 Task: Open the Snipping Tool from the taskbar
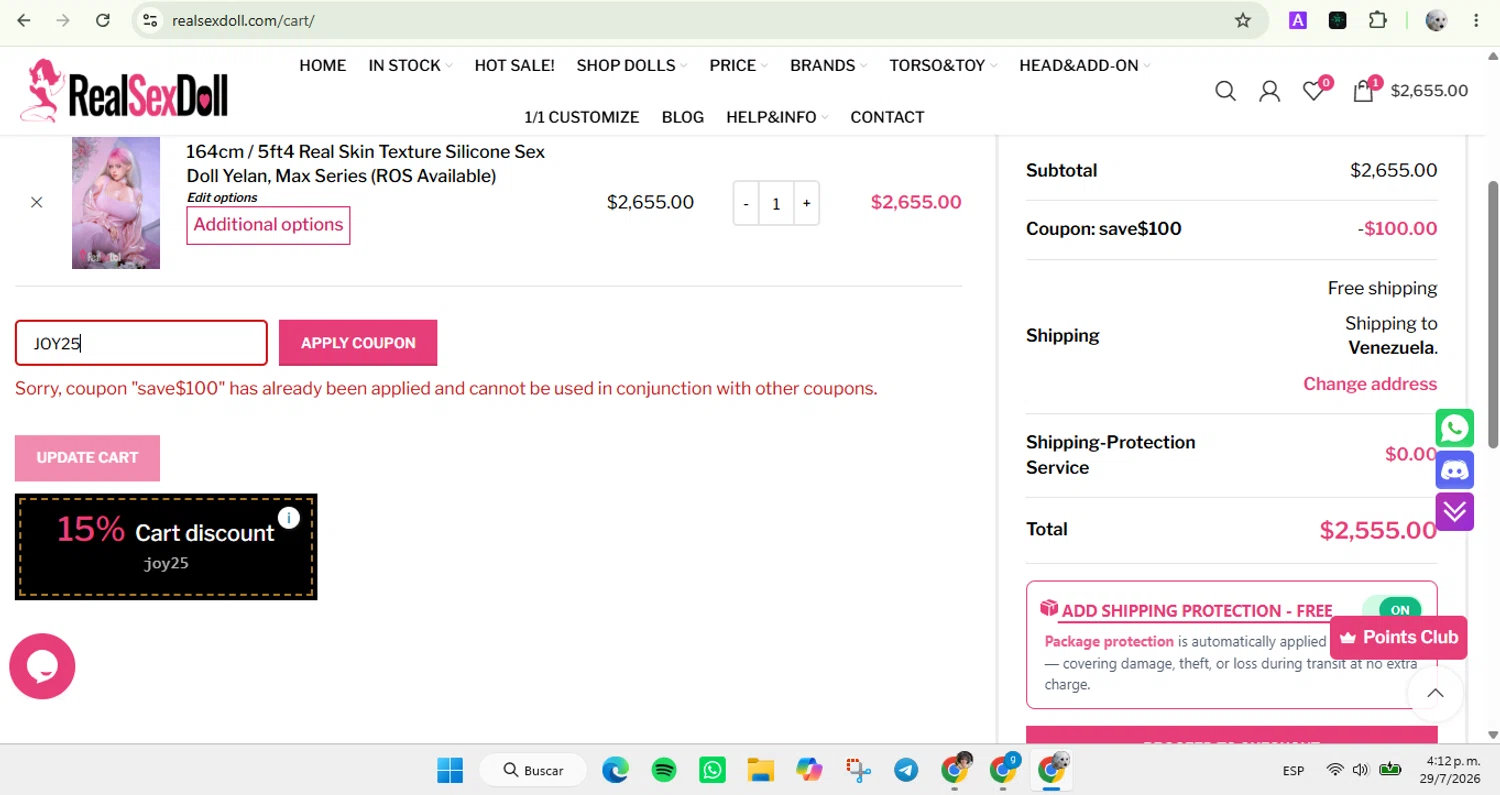[x=858, y=770]
